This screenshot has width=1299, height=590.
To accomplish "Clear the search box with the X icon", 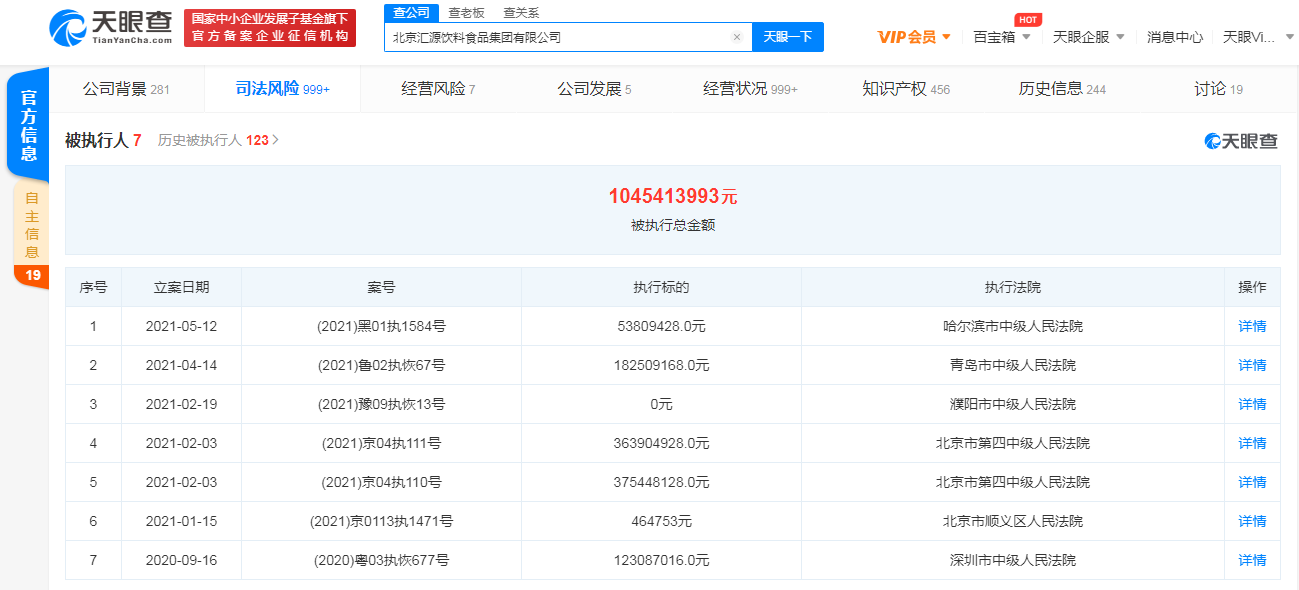I will [x=737, y=36].
